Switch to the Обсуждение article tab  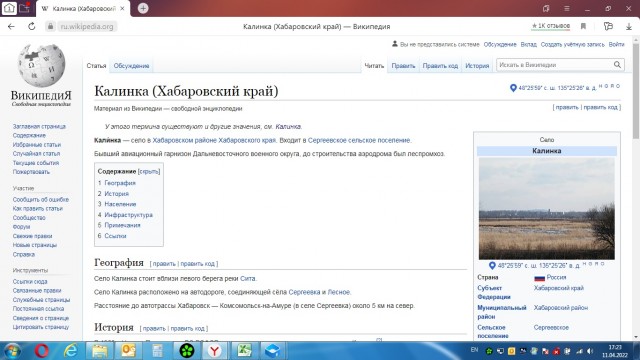[x=131, y=66]
